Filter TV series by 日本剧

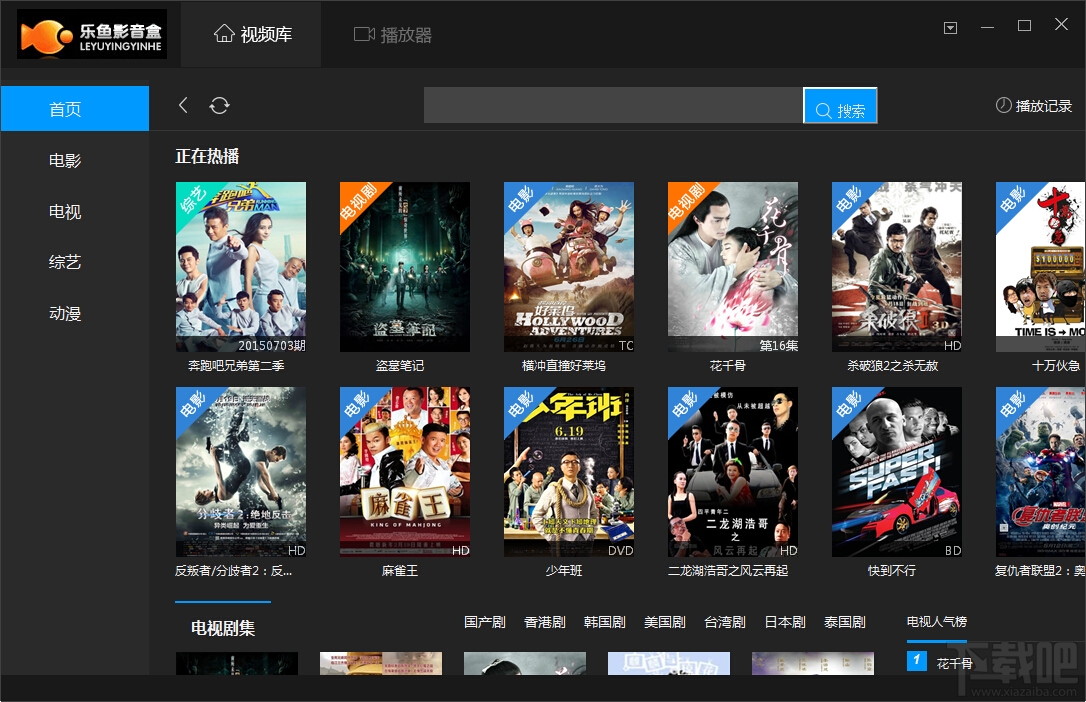click(x=785, y=622)
